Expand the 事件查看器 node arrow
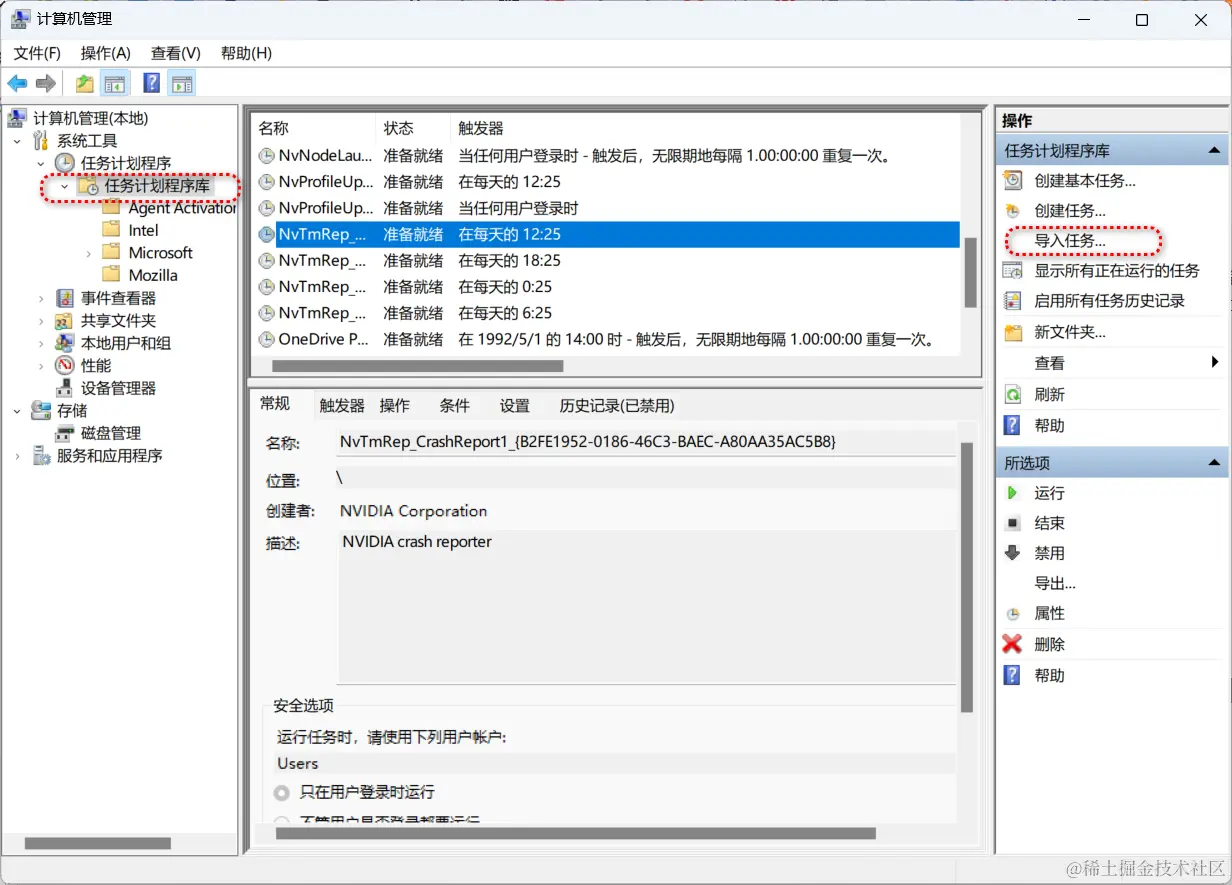 click(41, 298)
